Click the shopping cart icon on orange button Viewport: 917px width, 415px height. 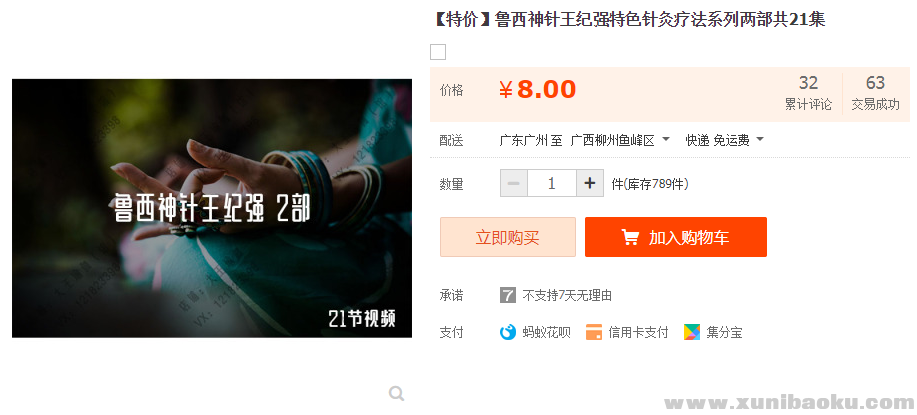point(630,237)
